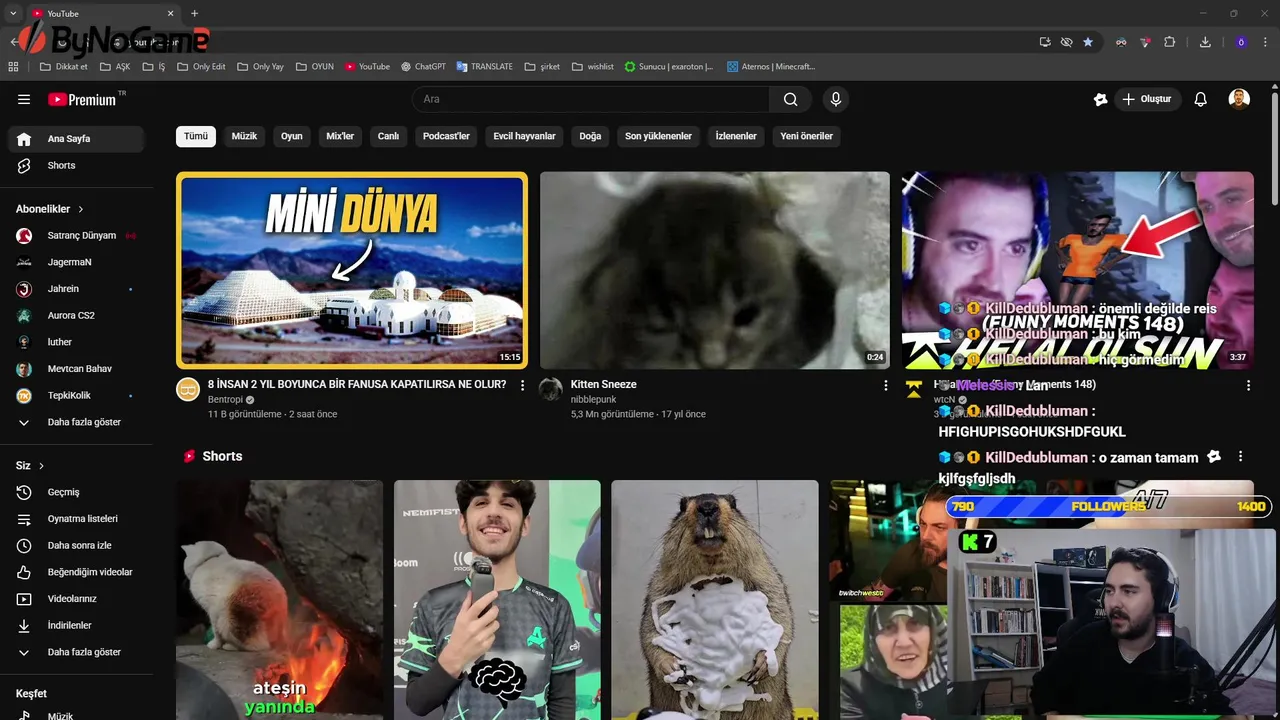
Task: Open İndirilenler downloads
Action: pos(76,625)
